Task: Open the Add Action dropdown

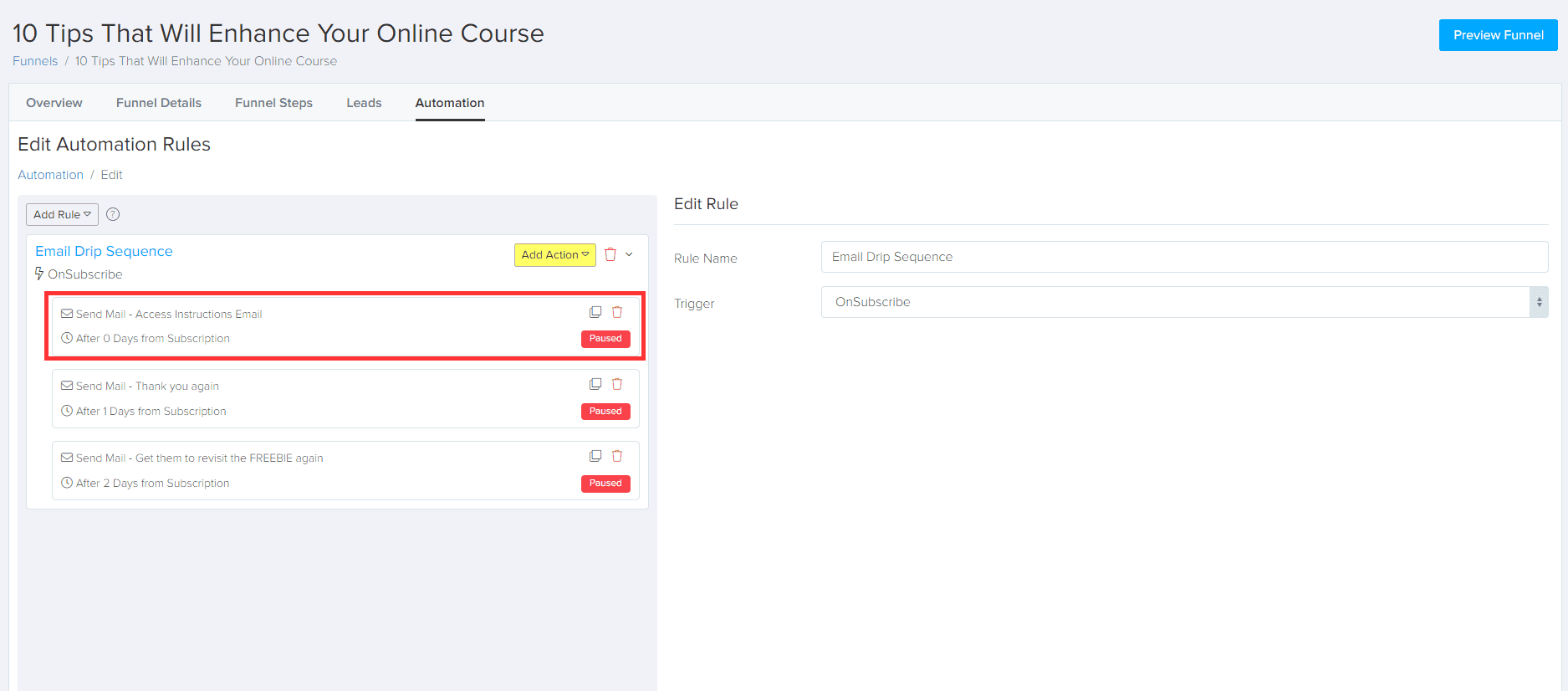Action: click(554, 254)
